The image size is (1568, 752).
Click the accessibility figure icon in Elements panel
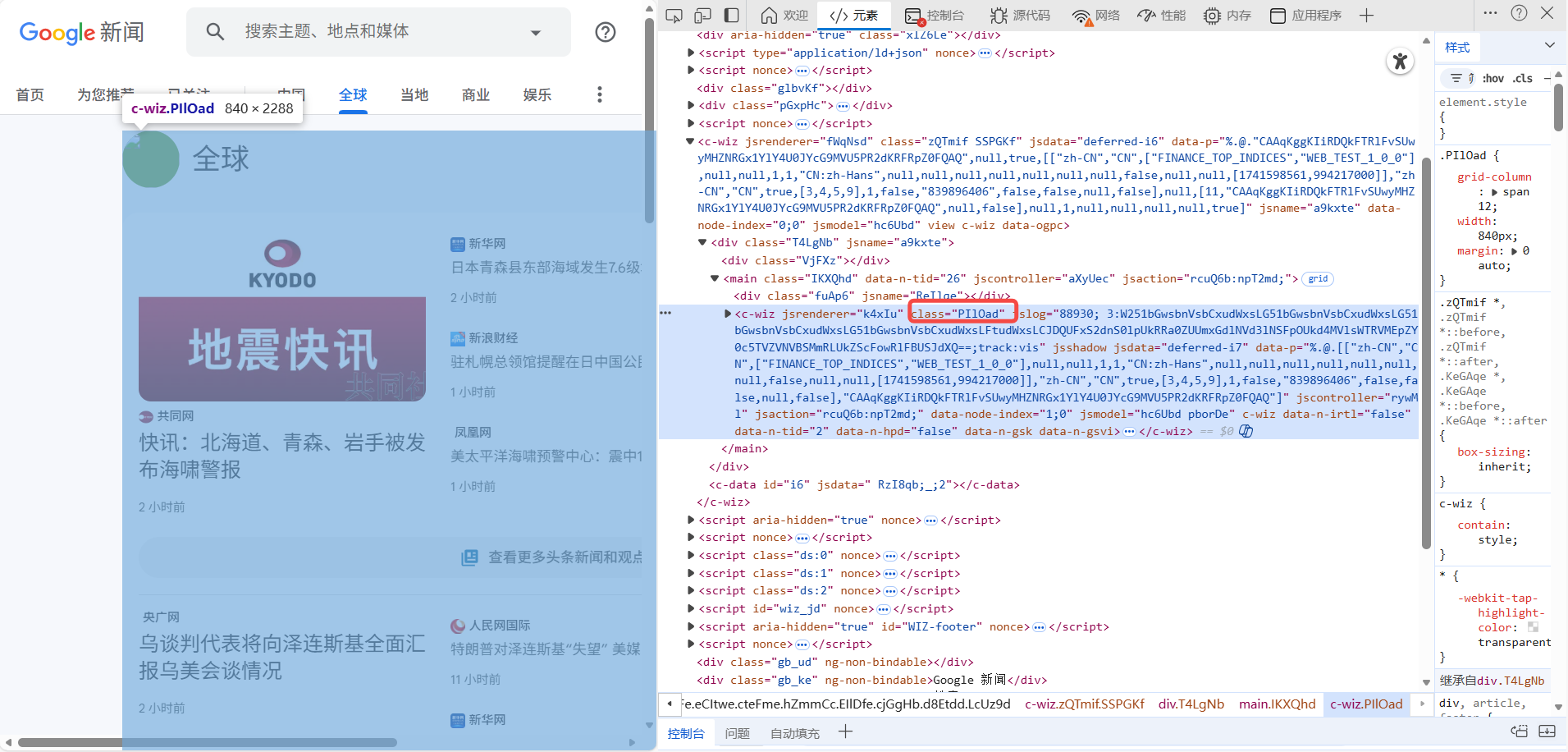click(1400, 62)
